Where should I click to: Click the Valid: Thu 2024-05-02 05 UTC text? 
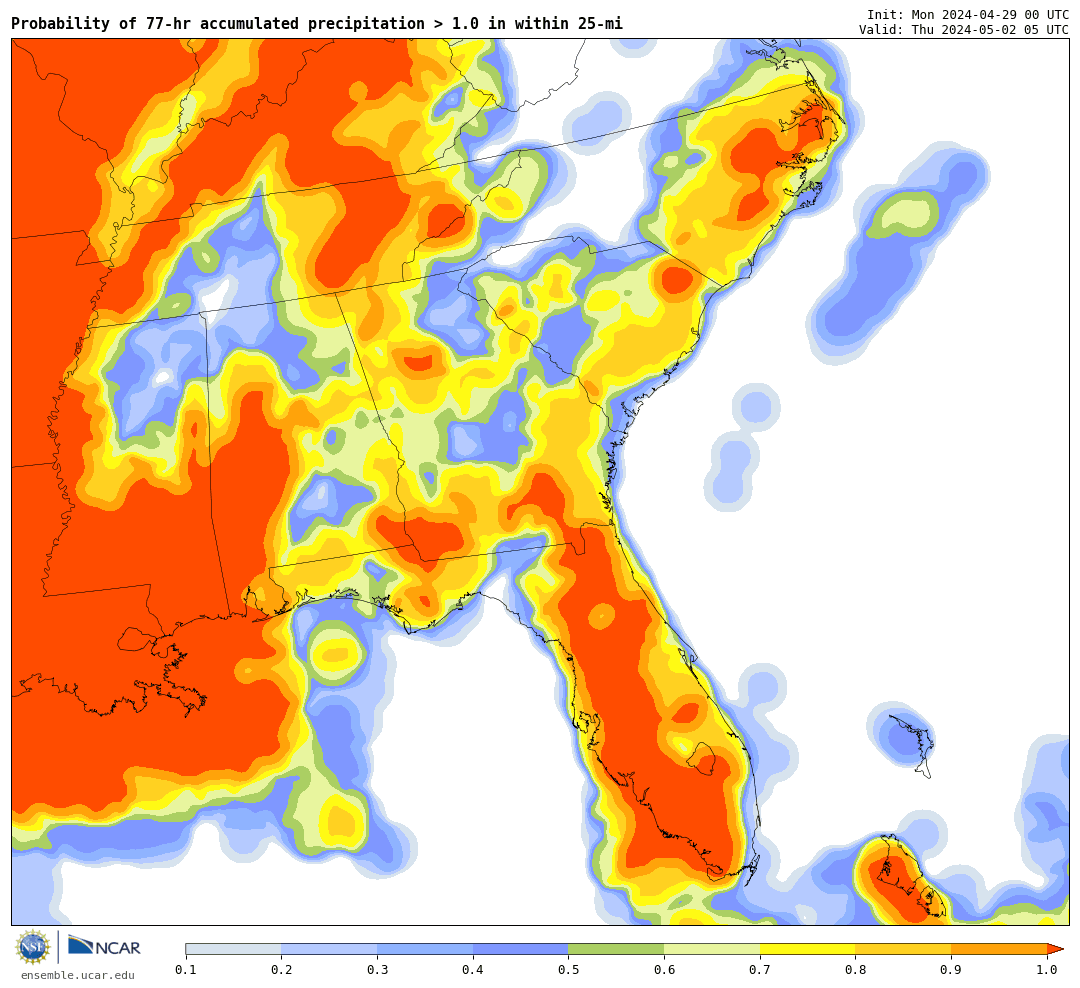pyautogui.click(x=964, y=30)
